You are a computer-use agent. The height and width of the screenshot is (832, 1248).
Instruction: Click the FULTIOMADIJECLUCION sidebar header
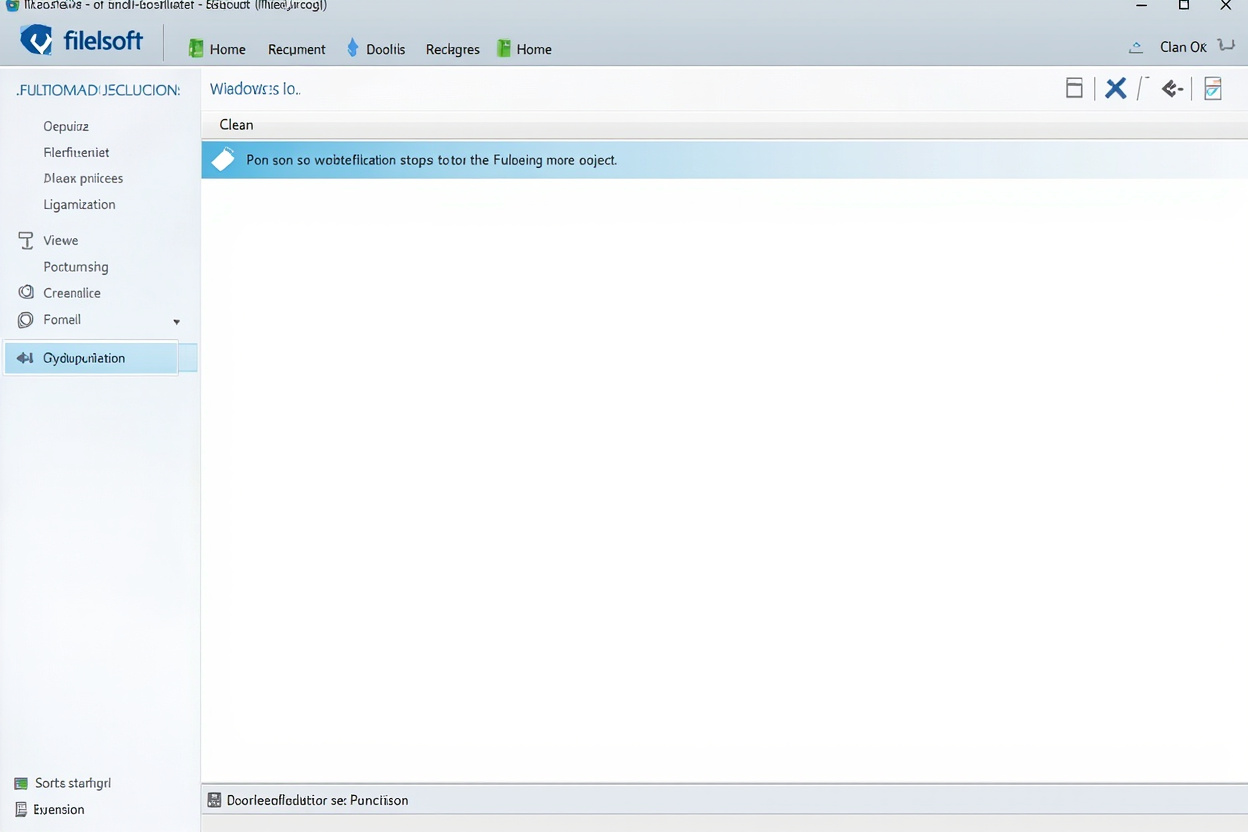[x=98, y=90]
